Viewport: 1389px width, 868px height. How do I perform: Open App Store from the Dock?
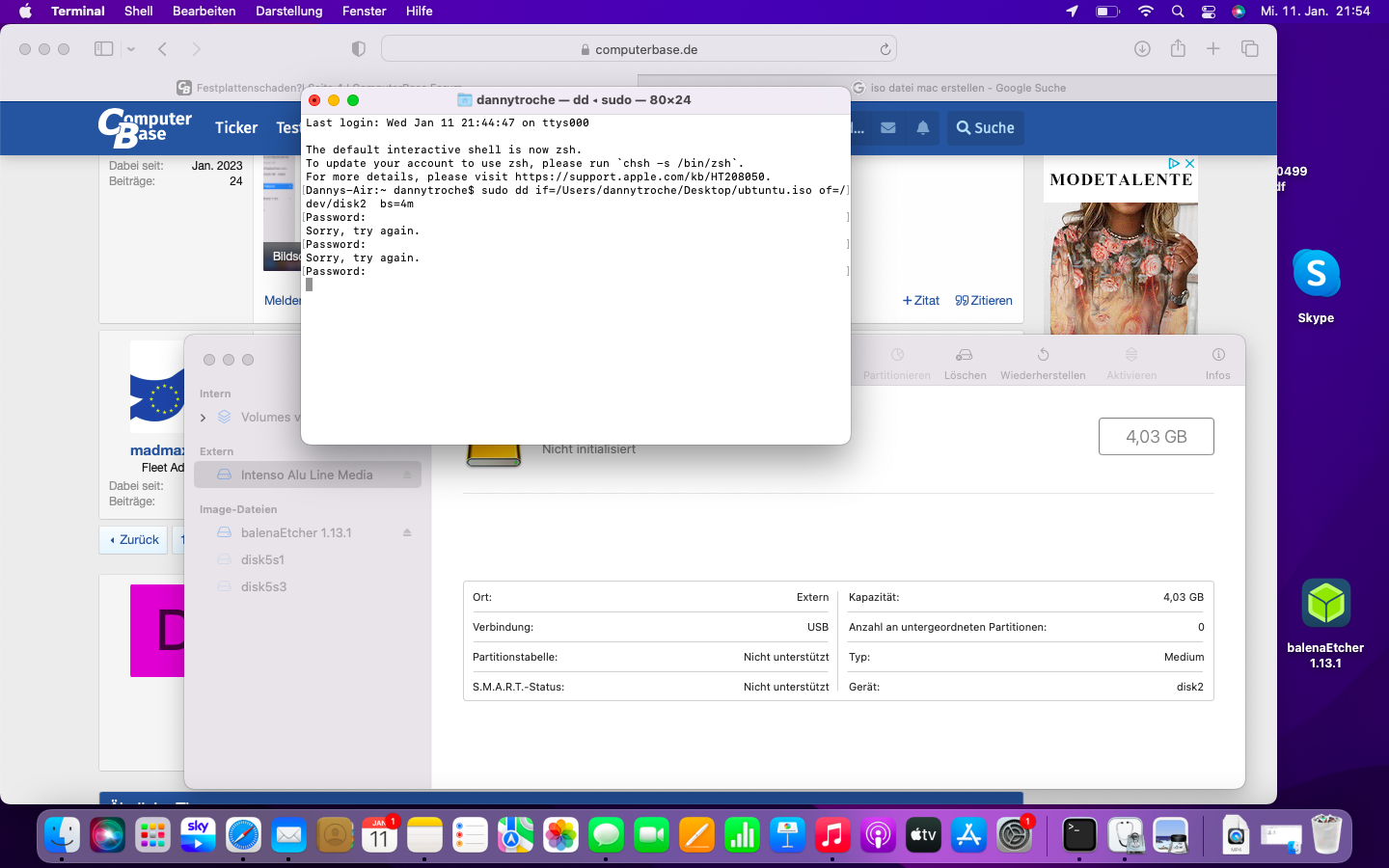(x=968, y=835)
